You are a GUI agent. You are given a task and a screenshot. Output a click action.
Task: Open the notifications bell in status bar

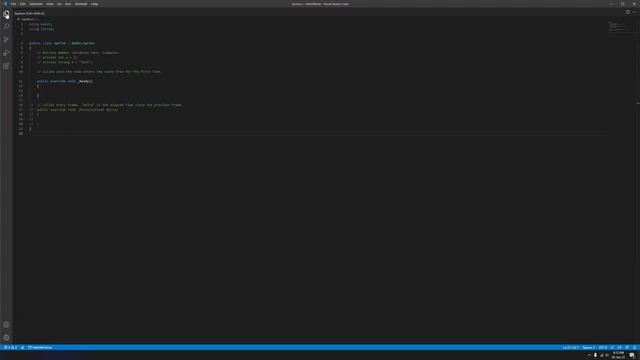634,348
